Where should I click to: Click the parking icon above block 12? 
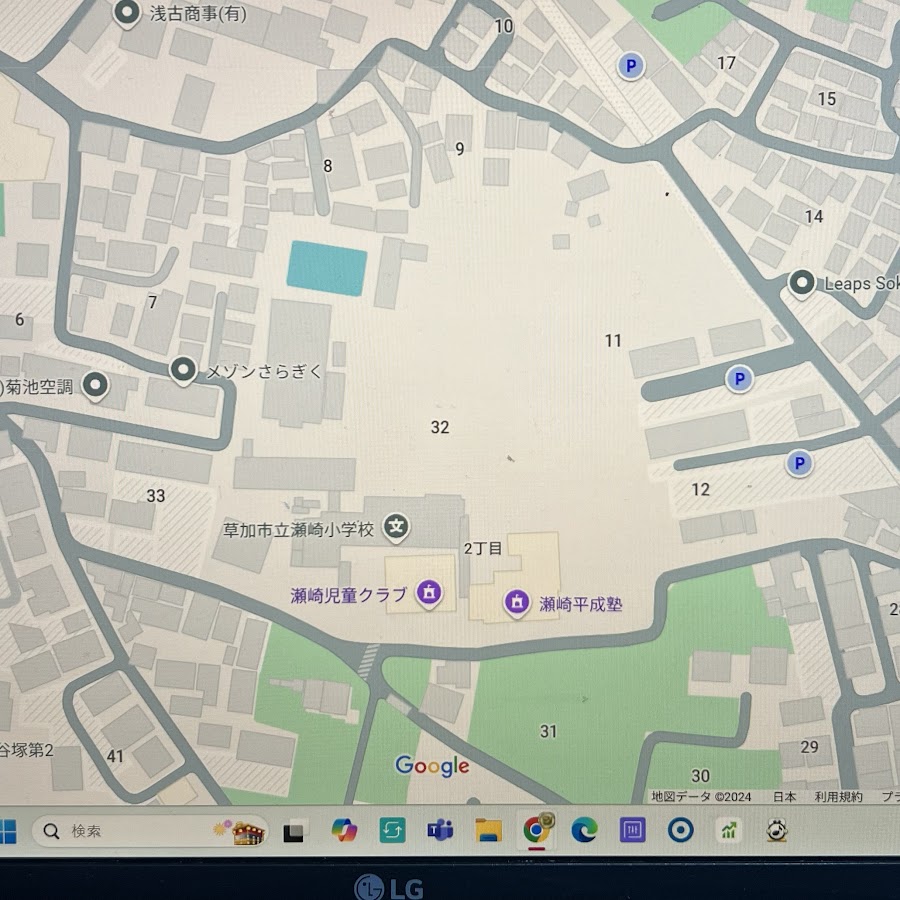[x=799, y=463]
